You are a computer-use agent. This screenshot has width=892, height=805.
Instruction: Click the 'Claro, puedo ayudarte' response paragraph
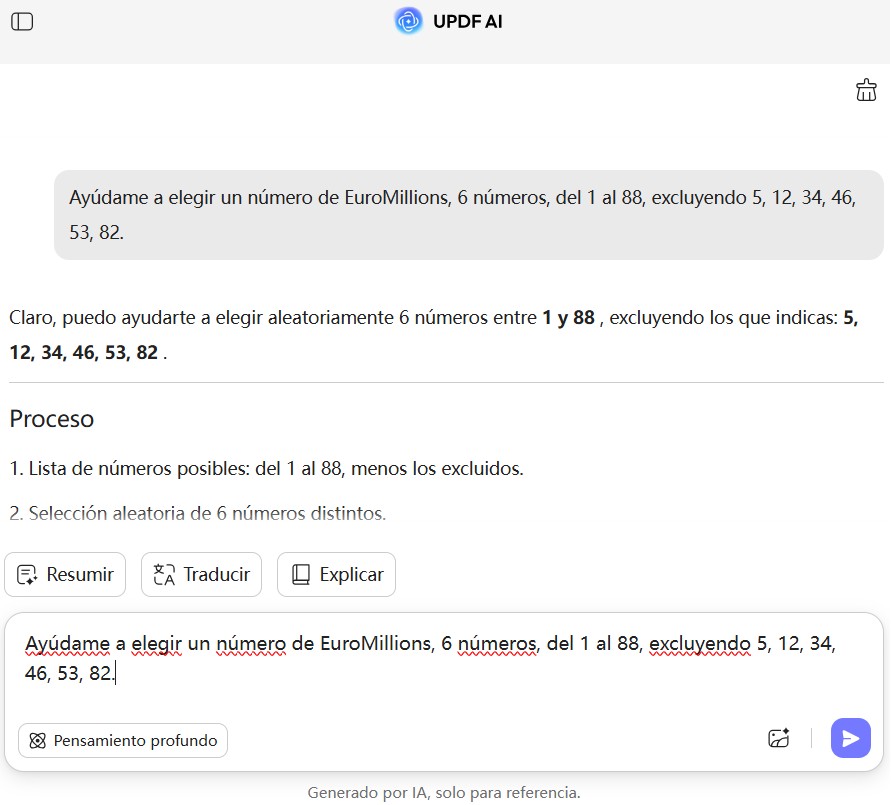pos(433,335)
